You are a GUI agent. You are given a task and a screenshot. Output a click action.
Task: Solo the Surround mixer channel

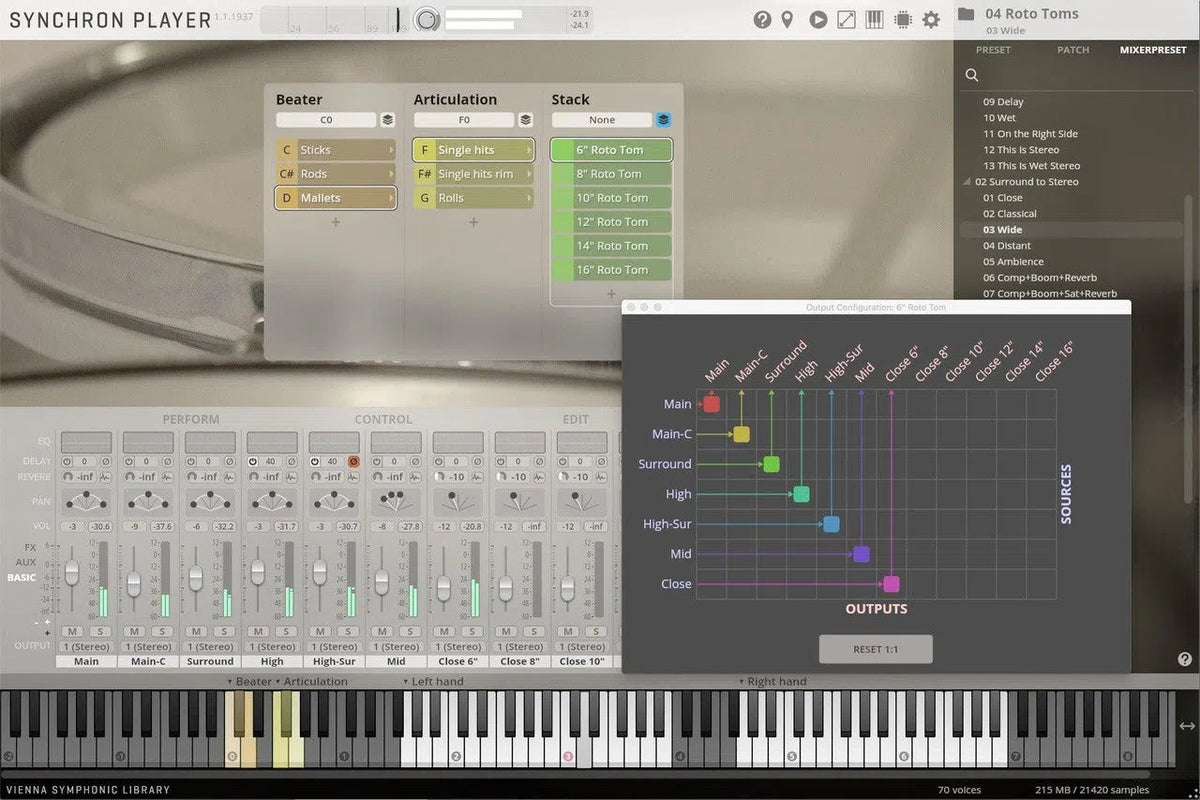(x=224, y=631)
